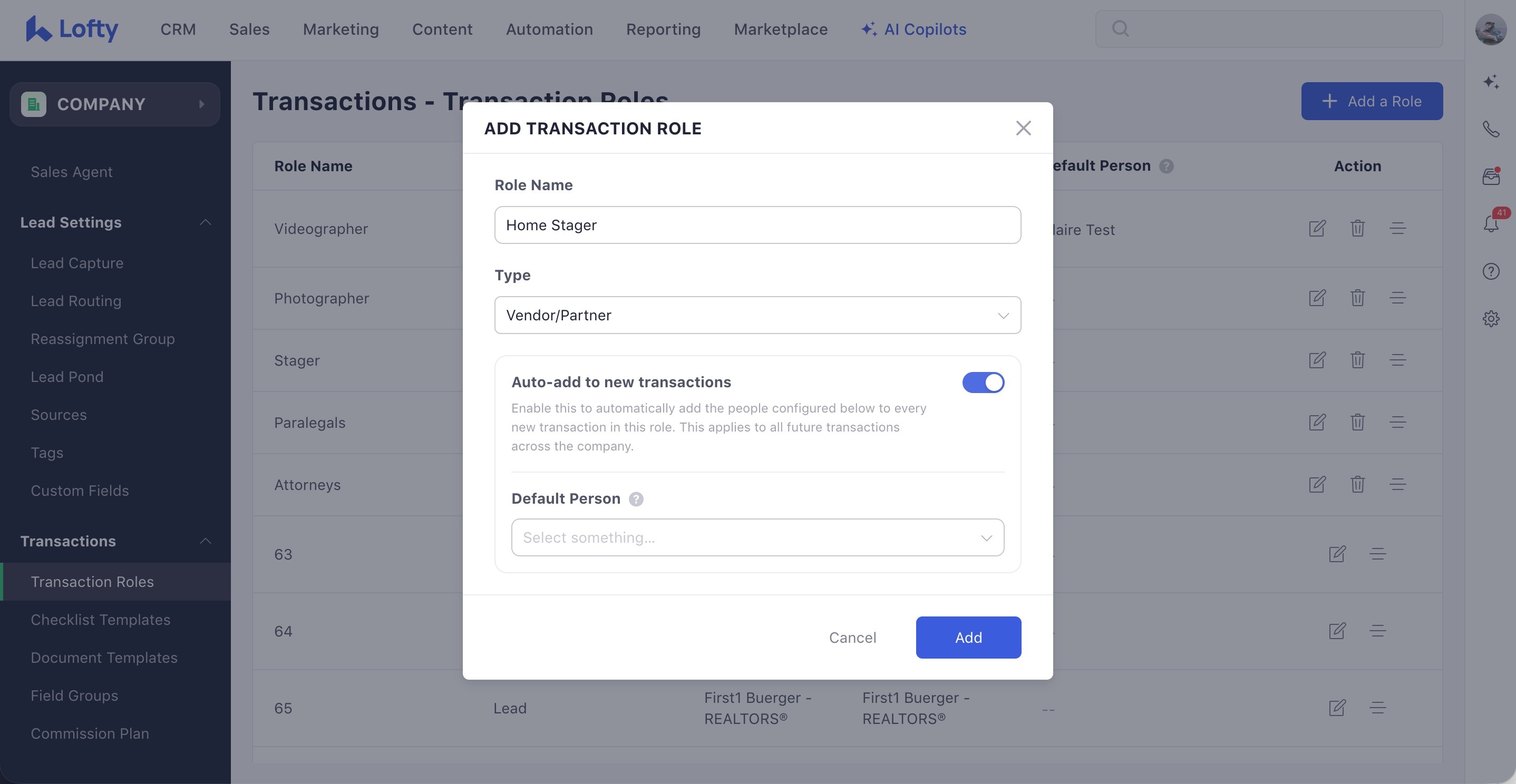Viewport: 1516px width, 784px height.
Task: Delete the Photographer role via trash icon
Action: 1357,298
